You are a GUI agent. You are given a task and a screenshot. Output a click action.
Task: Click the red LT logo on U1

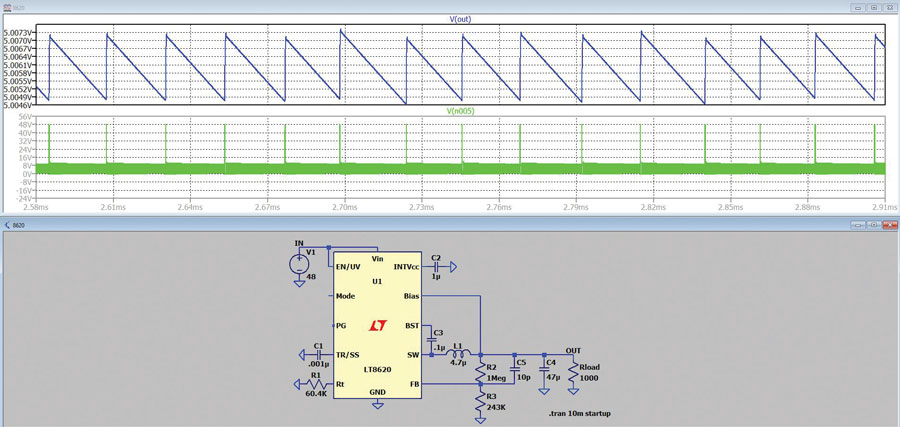pos(377,326)
